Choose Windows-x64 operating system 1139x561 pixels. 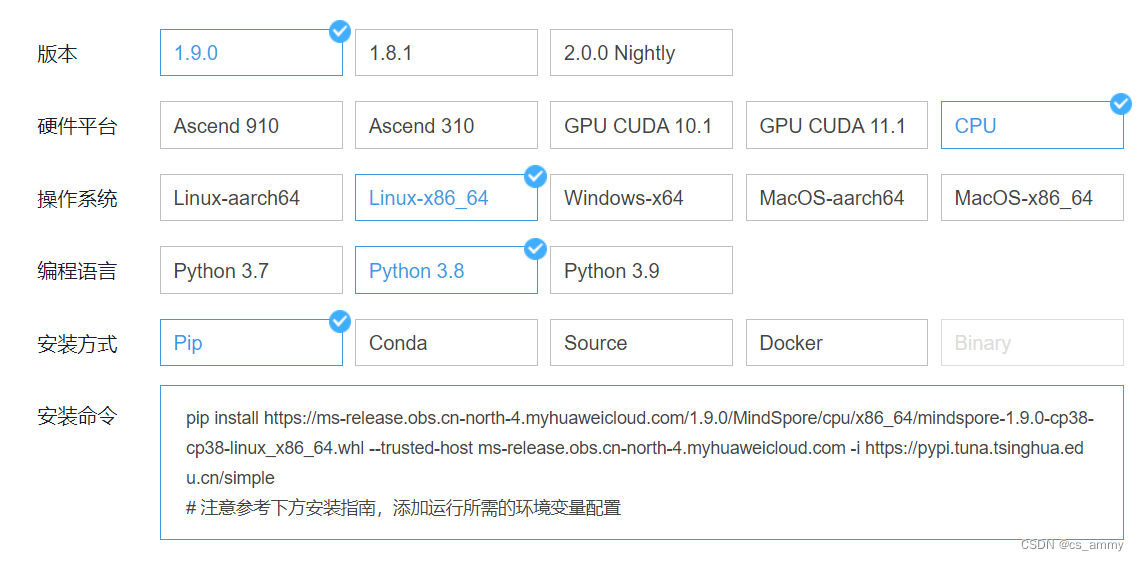[641, 198]
